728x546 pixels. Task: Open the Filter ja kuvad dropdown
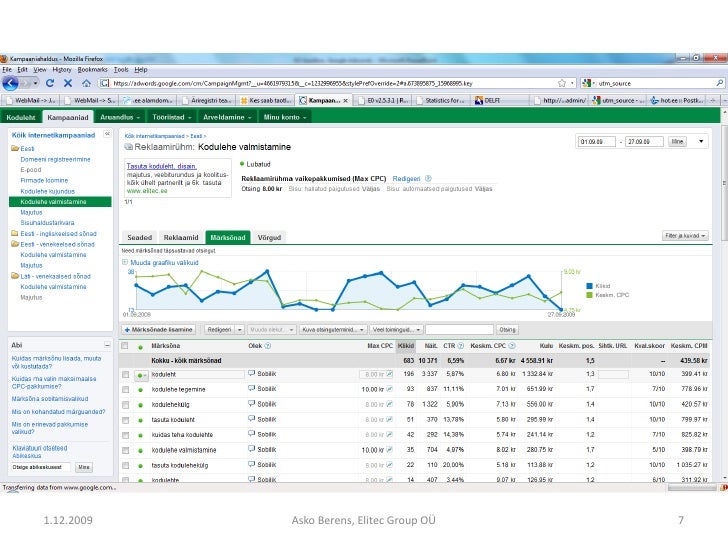coord(685,236)
